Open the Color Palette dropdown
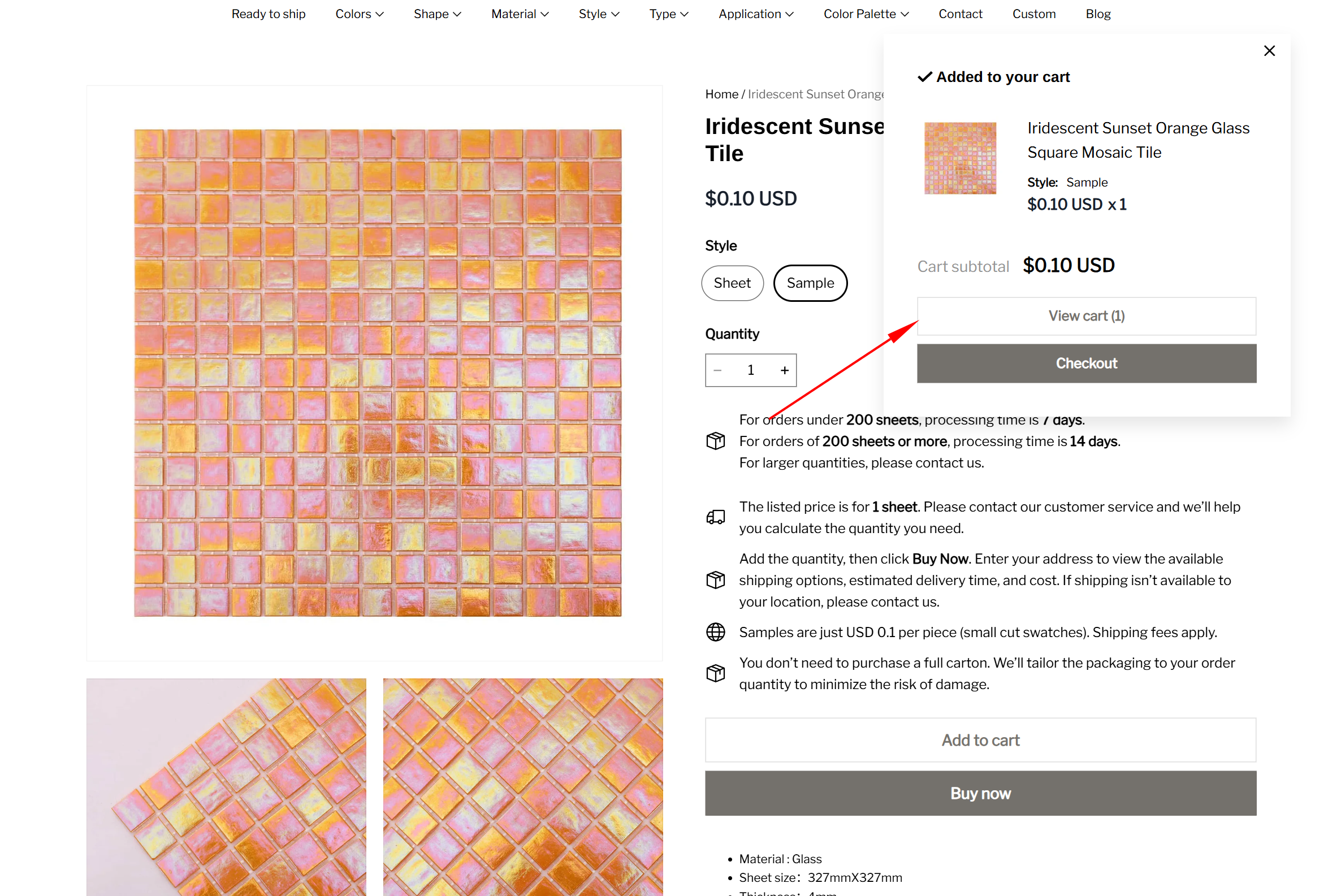 [866, 14]
